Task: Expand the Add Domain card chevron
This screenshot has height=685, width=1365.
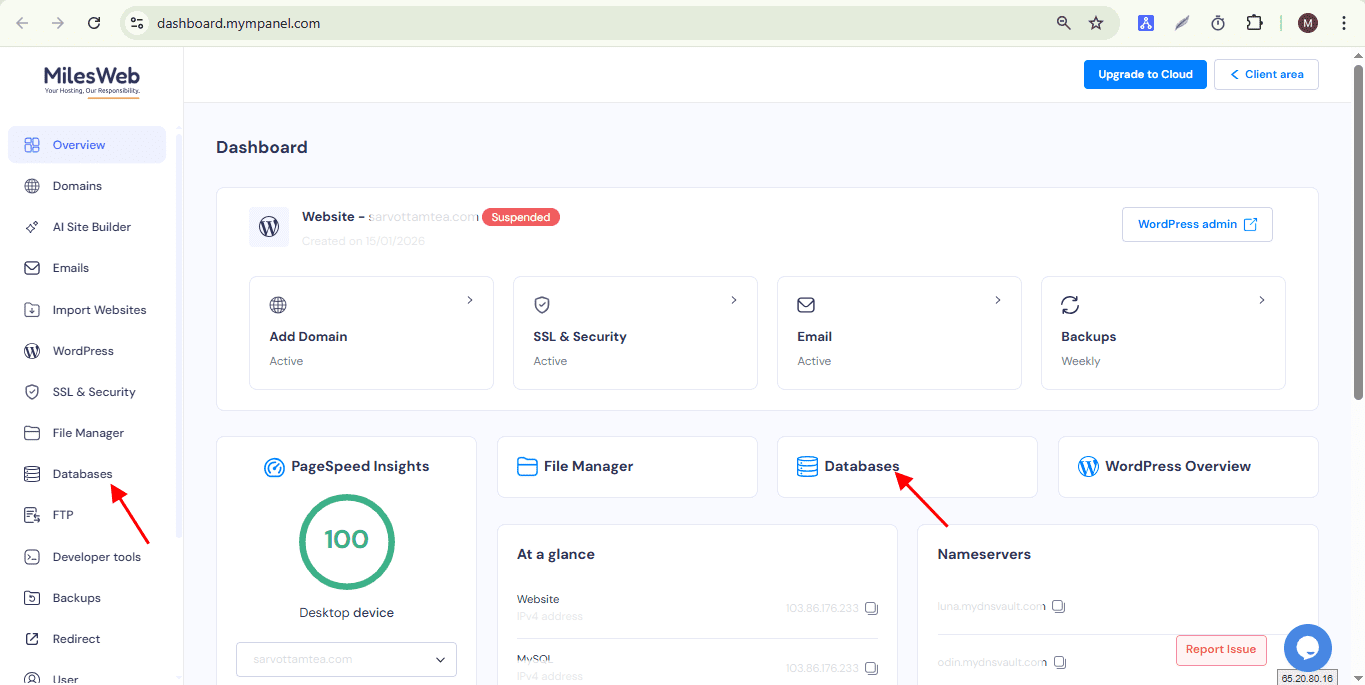Action: point(470,299)
